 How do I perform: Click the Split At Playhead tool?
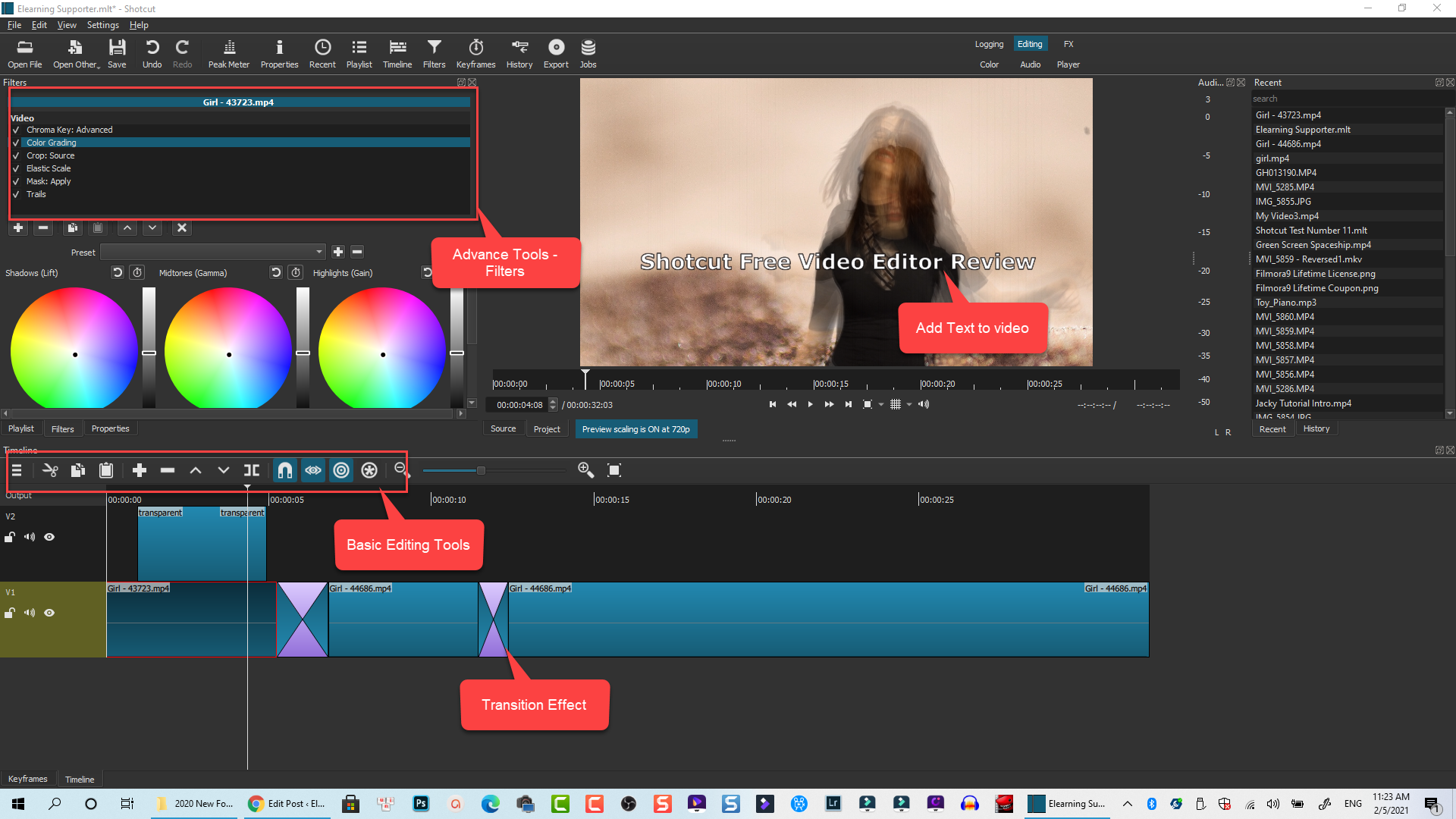(x=252, y=471)
